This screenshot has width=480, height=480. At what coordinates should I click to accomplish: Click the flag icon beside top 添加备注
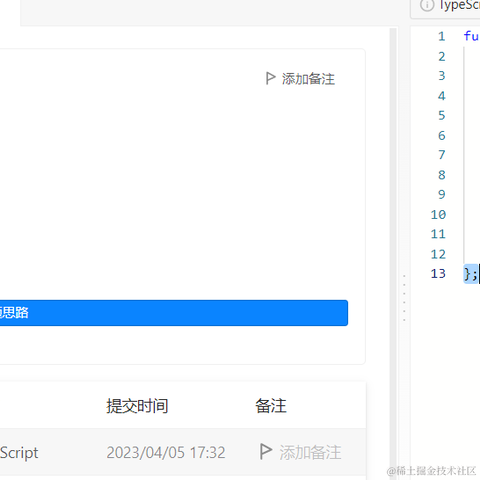click(x=270, y=79)
